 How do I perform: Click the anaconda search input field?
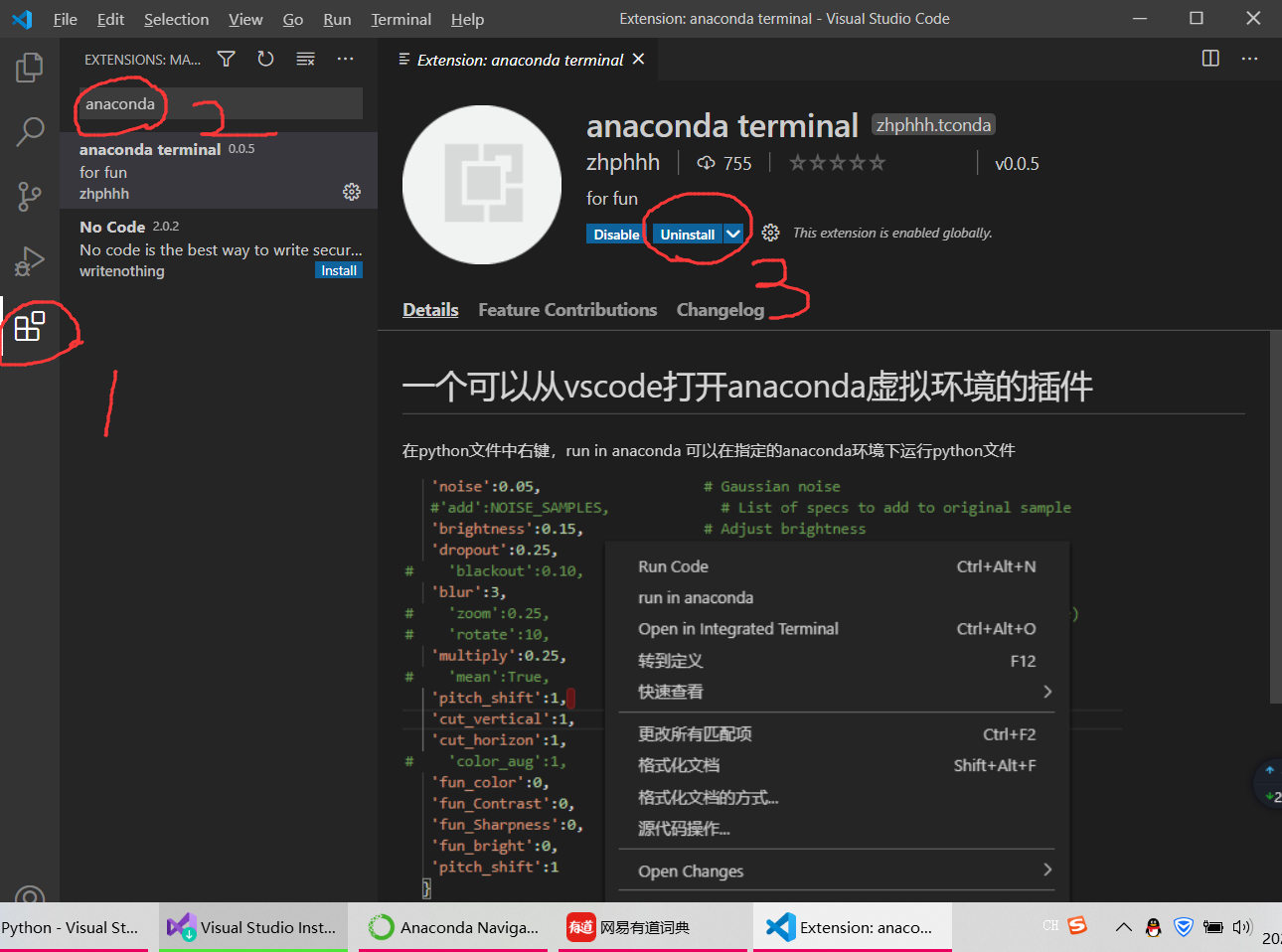pyautogui.click(x=221, y=103)
